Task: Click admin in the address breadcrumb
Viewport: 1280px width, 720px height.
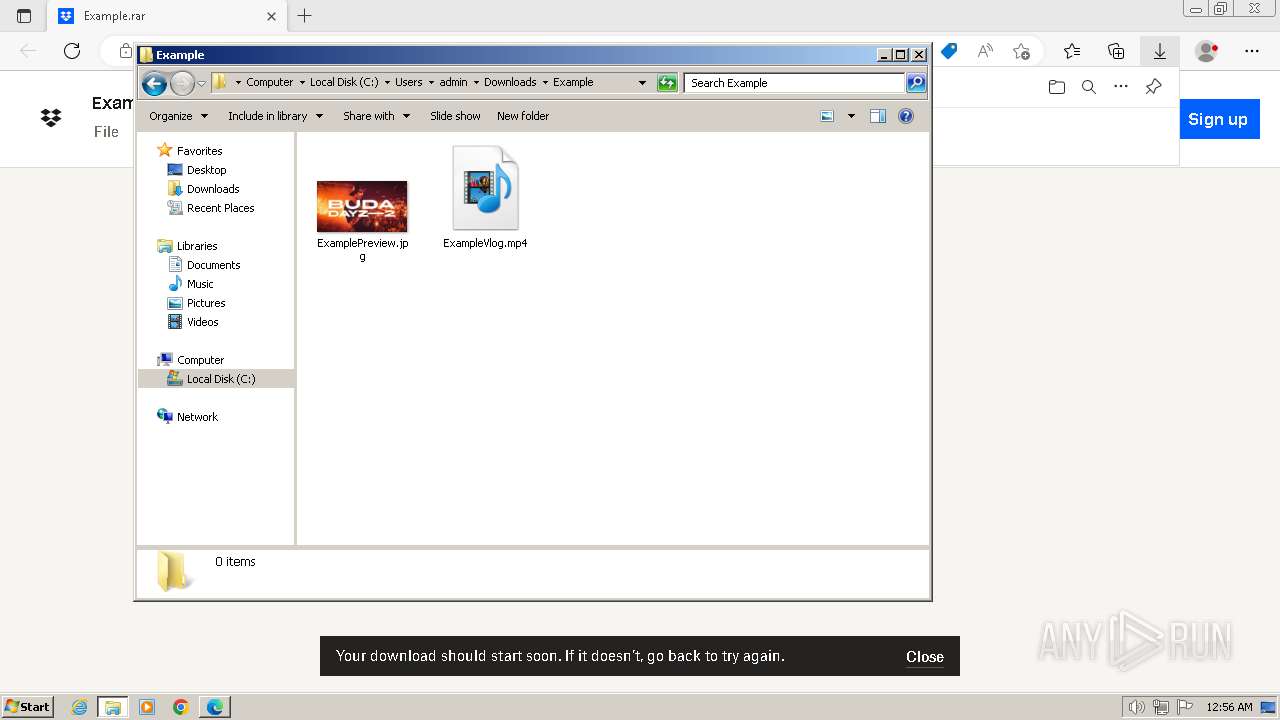Action: pos(453,83)
